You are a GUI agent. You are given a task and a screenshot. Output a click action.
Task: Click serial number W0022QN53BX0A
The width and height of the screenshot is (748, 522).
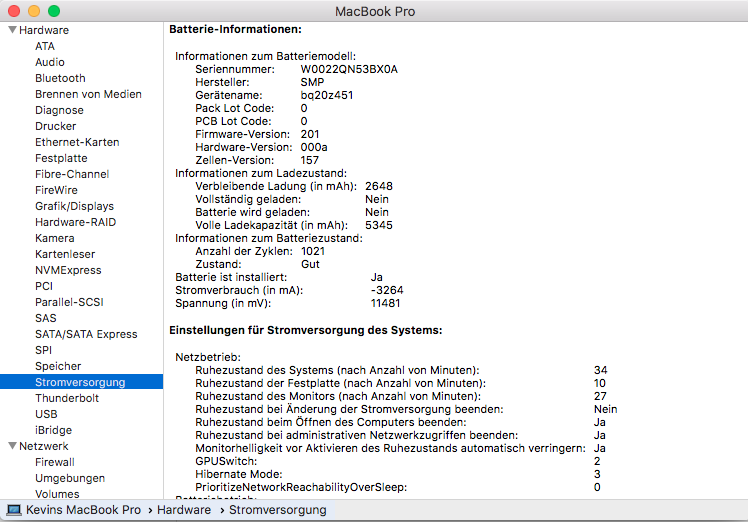tap(349, 69)
